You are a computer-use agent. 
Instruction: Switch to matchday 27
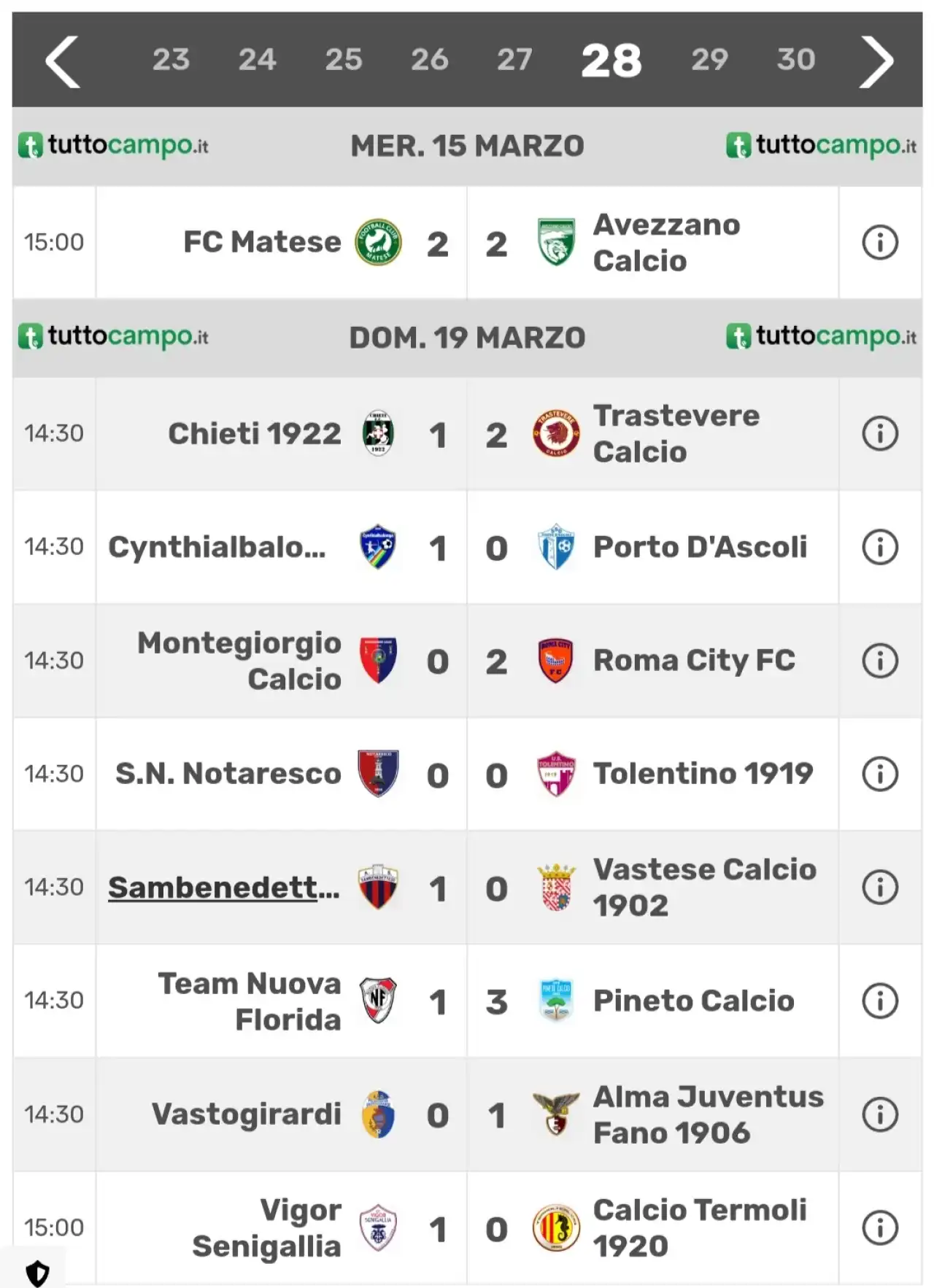(514, 60)
